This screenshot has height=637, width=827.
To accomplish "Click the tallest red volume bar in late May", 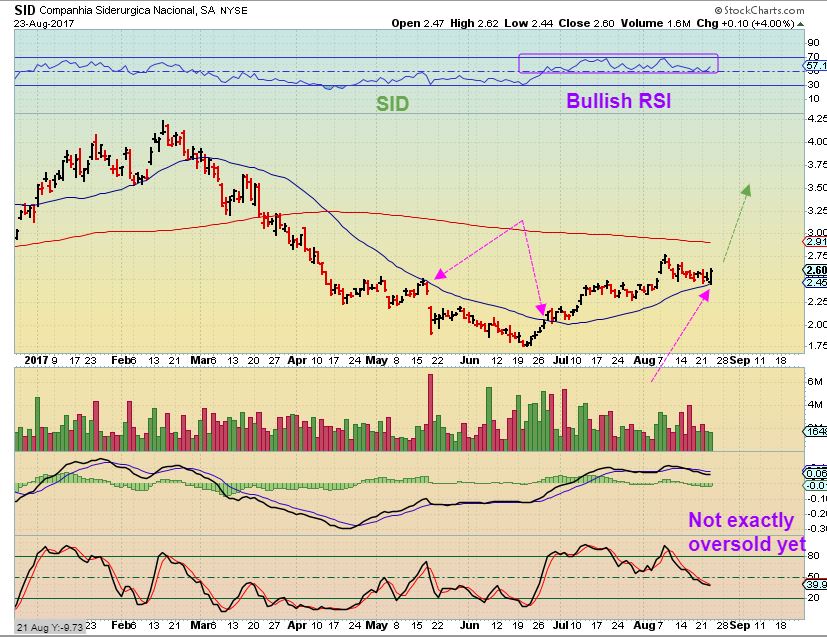I will click(430, 412).
